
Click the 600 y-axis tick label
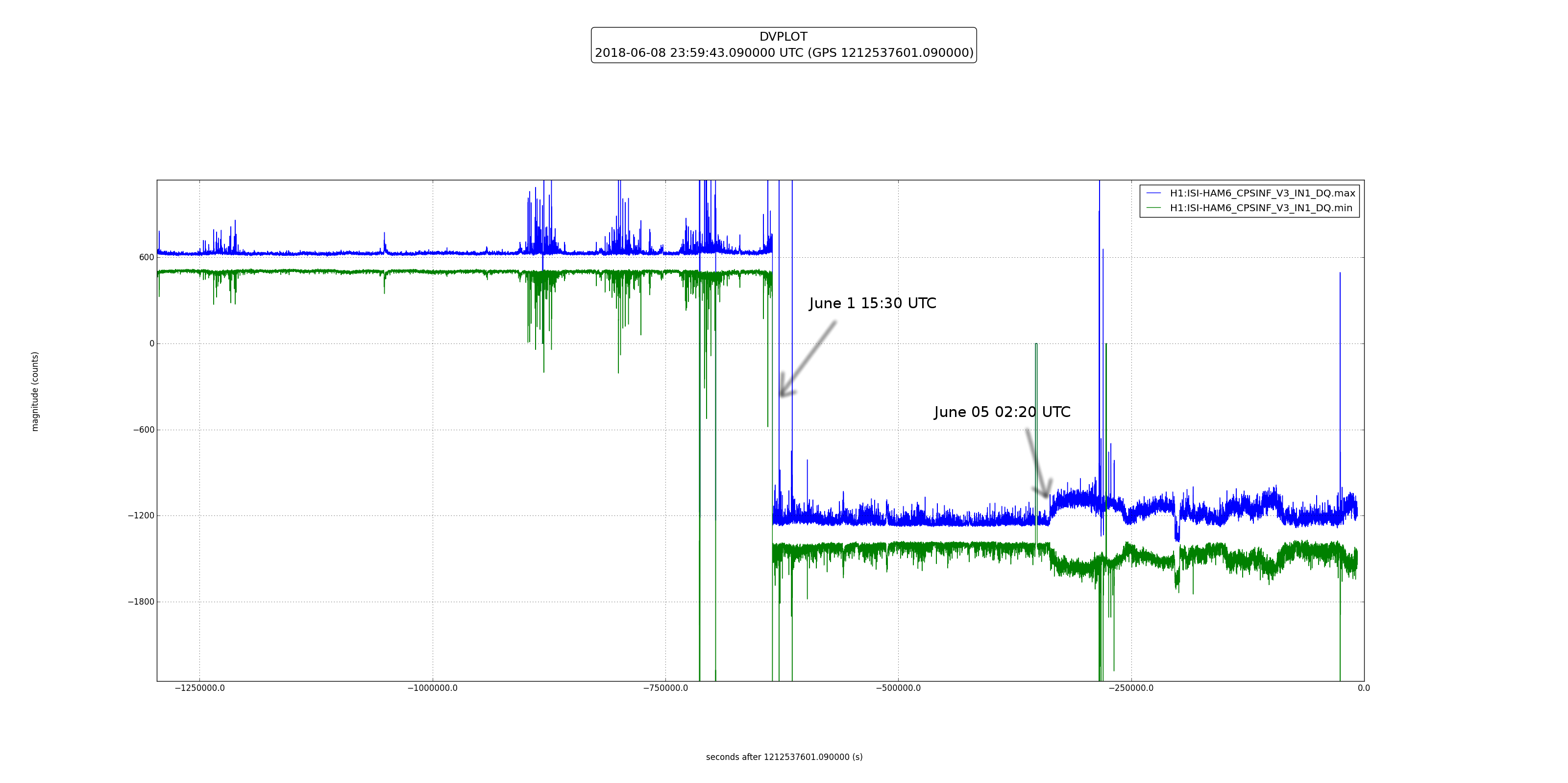coord(146,258)
